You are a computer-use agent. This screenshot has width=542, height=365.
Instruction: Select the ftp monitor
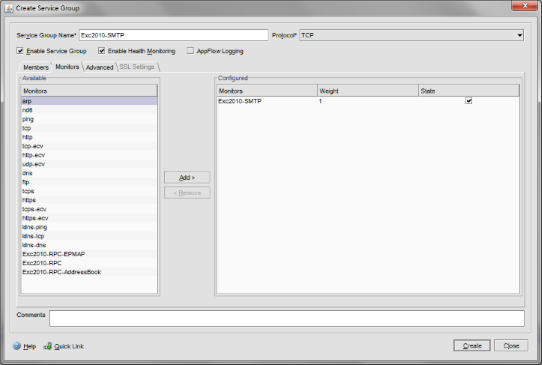tap(89, 182)
